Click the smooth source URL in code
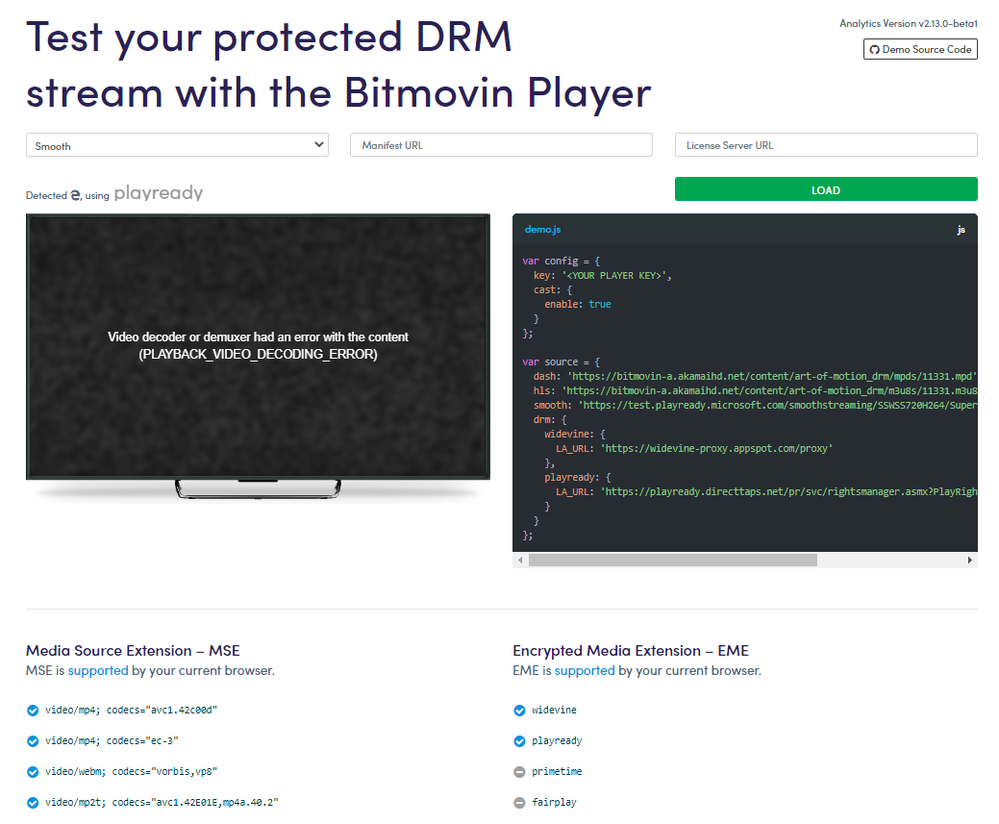Viewport: 999px width, 824px height. 777,405
